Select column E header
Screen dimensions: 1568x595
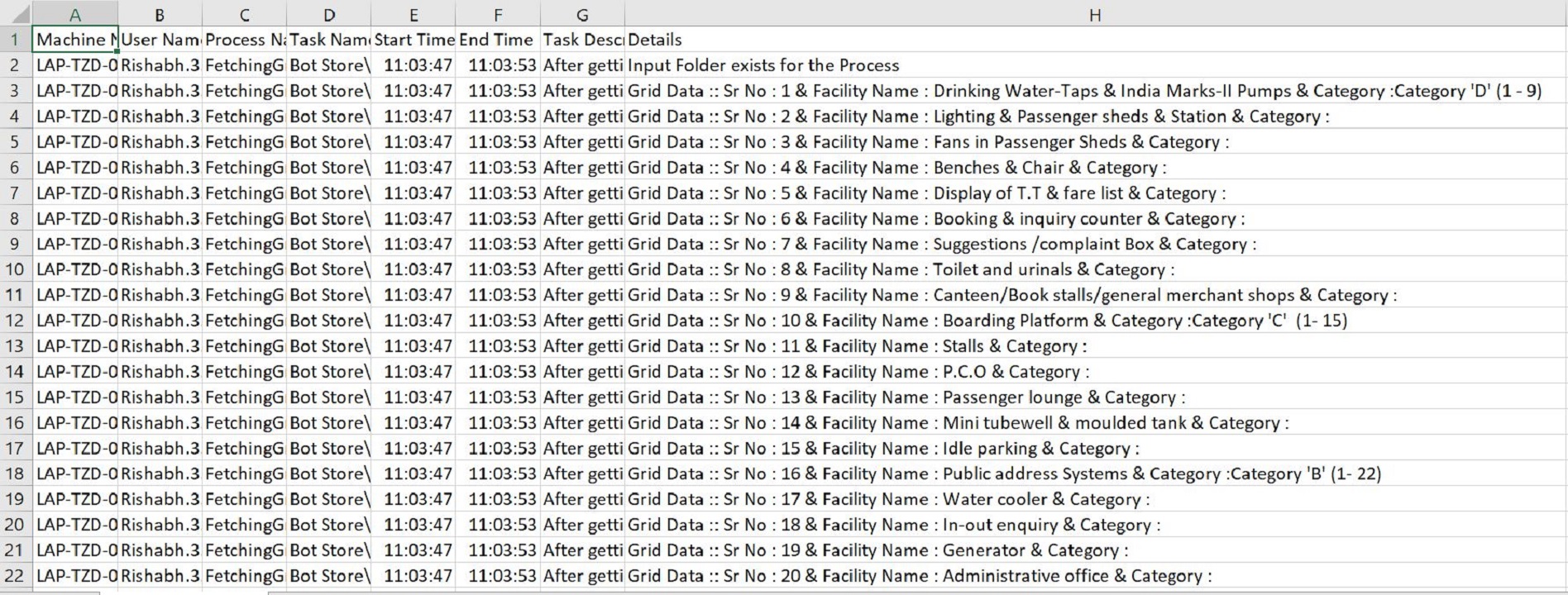[414, 15]
